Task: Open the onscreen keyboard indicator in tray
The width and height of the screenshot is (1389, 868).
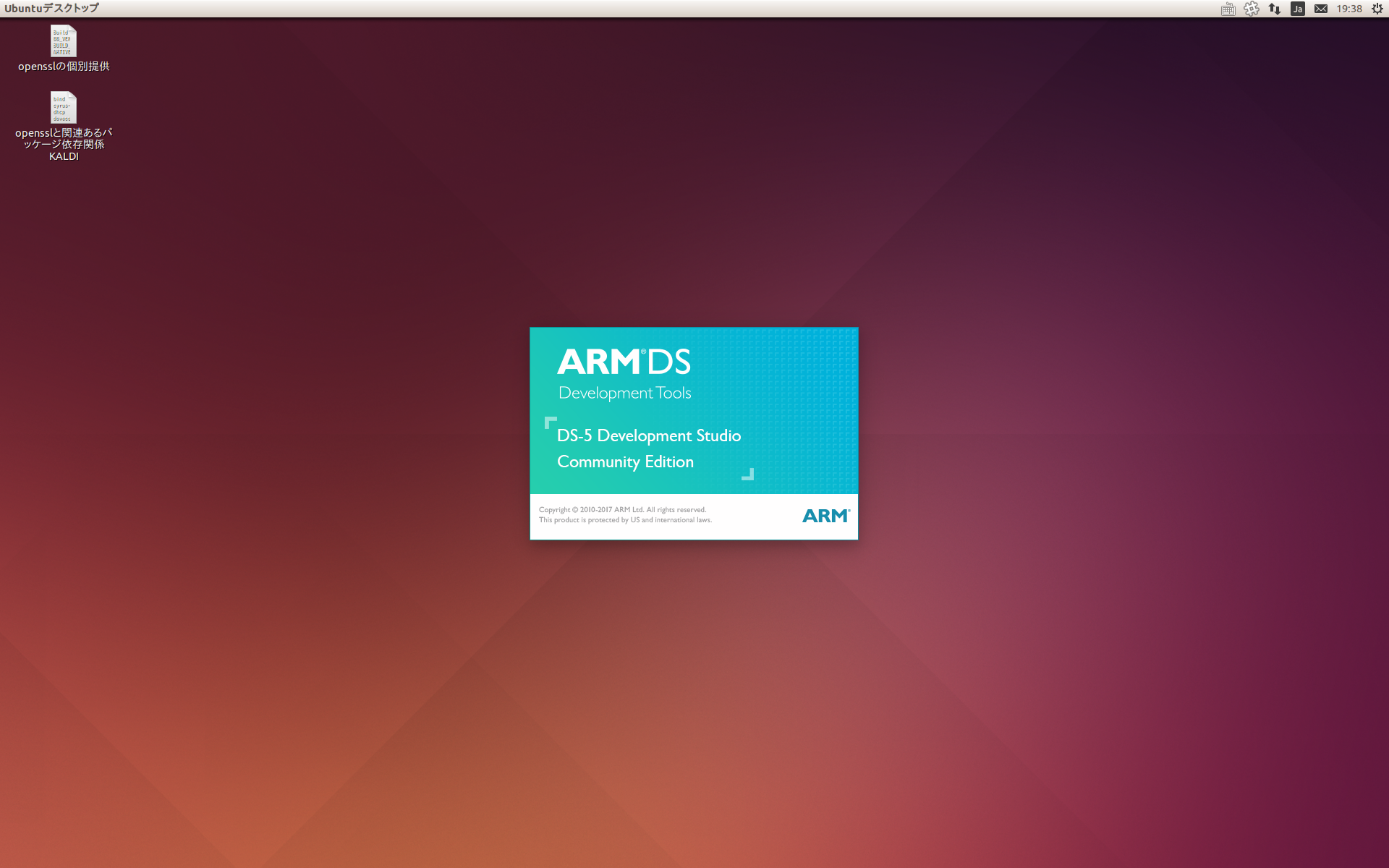Action: point(1228,9)
